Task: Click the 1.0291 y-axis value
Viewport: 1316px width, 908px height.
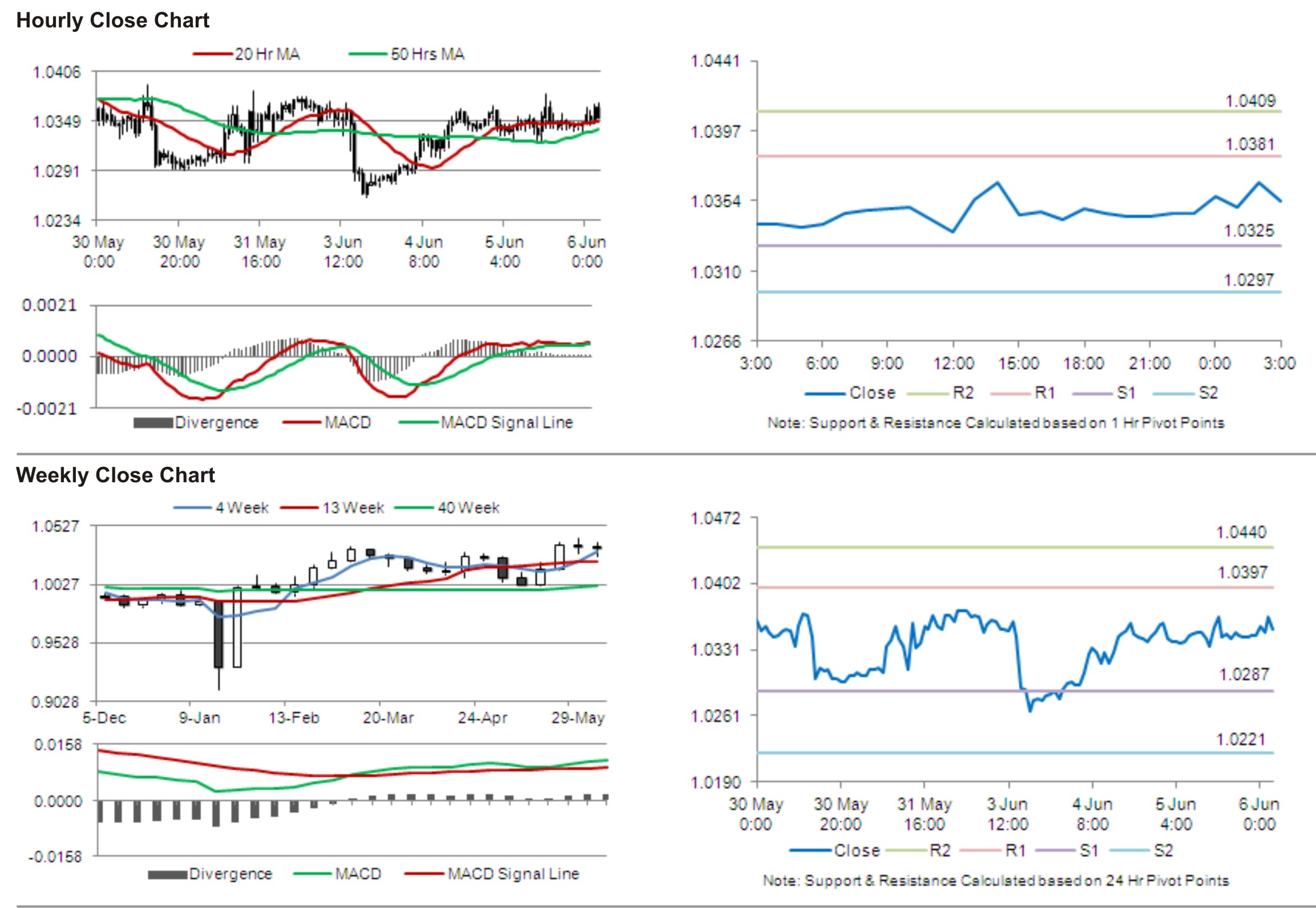Action: click(57, 172)
